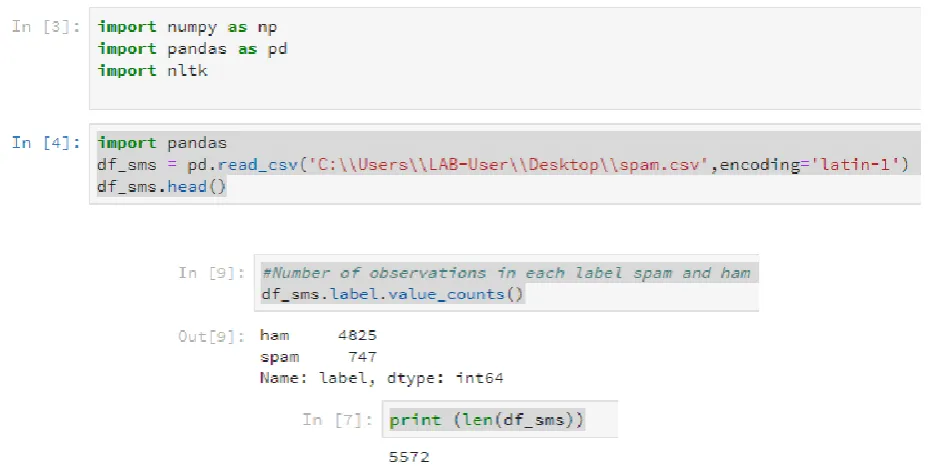Image resolution: width=929 pixels, height=474 pixels.
Task: Place cursor in the first imports code cell
Action: (505, 59)
